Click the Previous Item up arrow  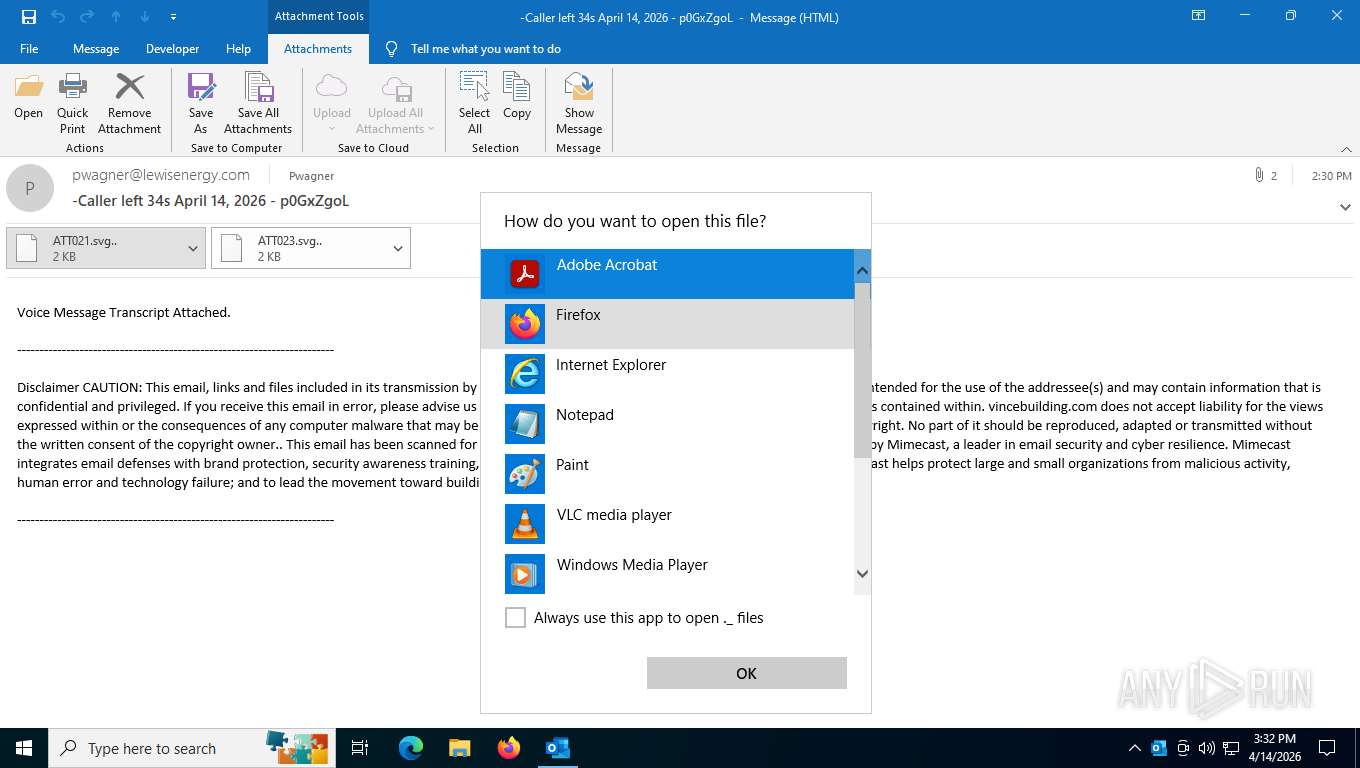(116, 16)
